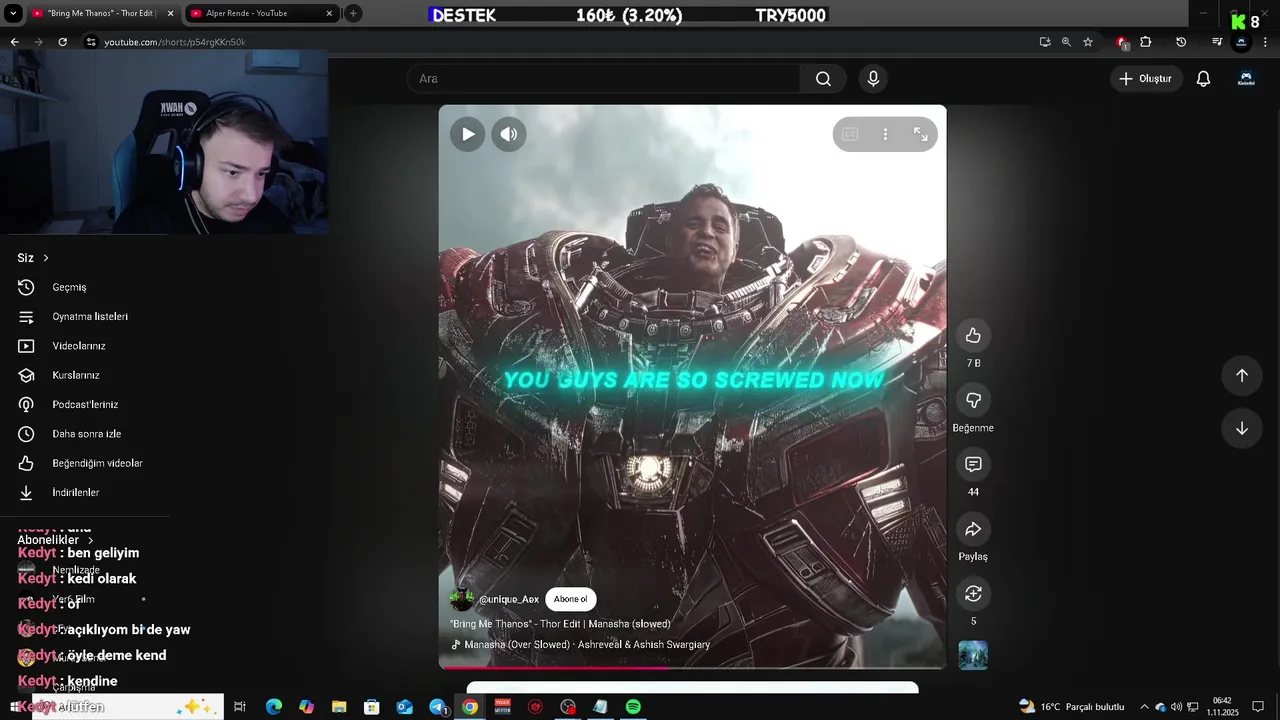Open the browser zoom indicator
This screenshot has width=1280, height=720.
[1066, 42]
